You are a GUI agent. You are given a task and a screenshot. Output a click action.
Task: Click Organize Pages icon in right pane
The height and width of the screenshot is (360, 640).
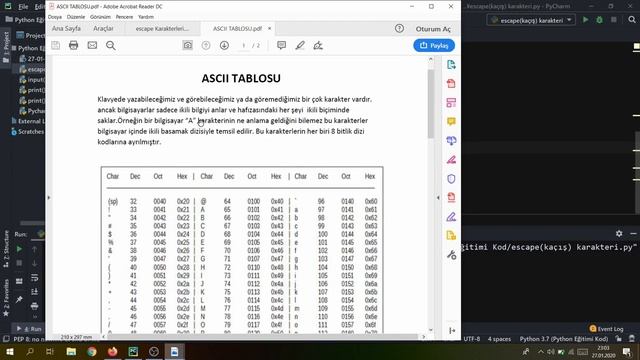451,102
